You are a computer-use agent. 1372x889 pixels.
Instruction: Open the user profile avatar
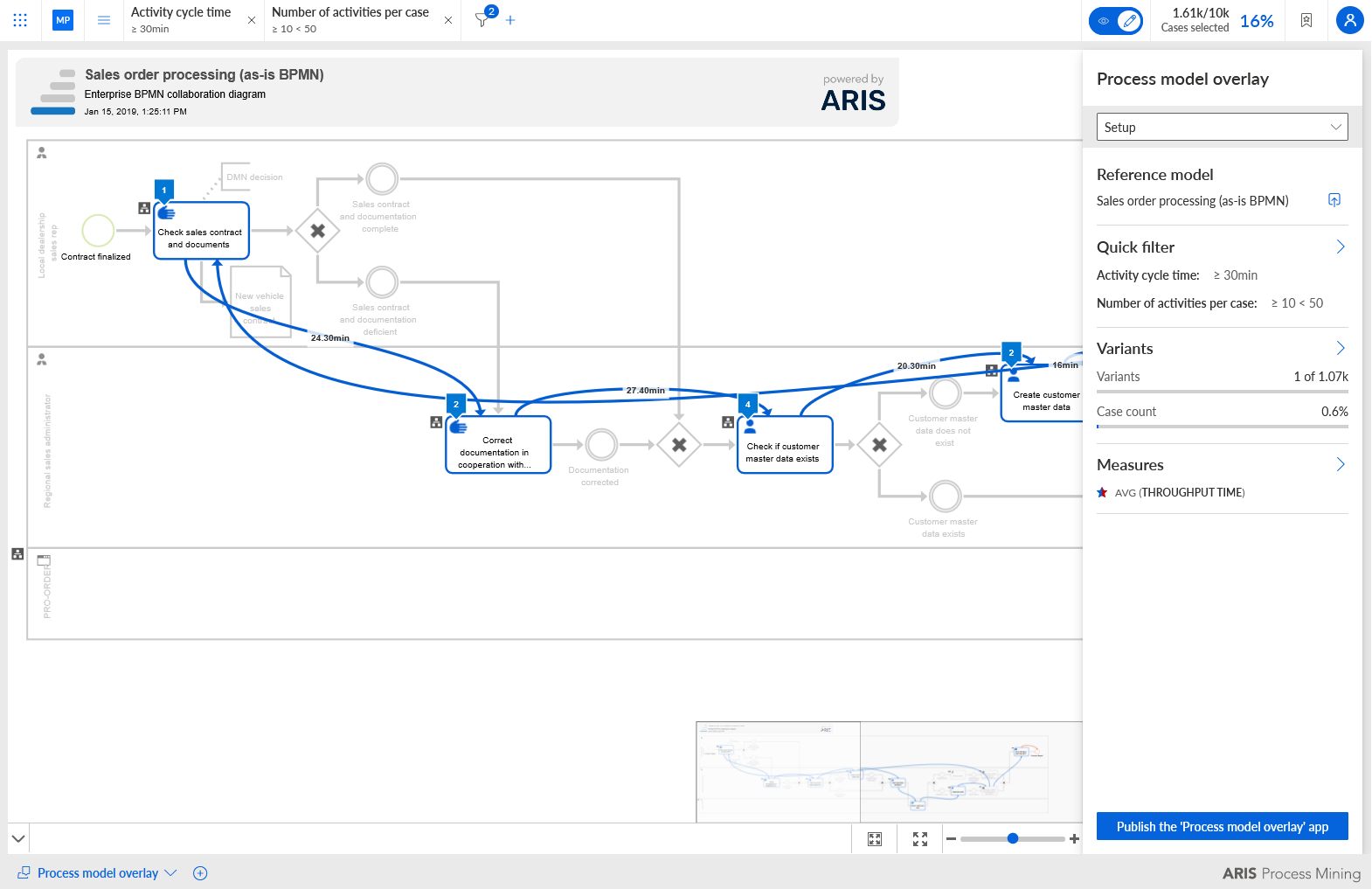tap(1350, 20)
